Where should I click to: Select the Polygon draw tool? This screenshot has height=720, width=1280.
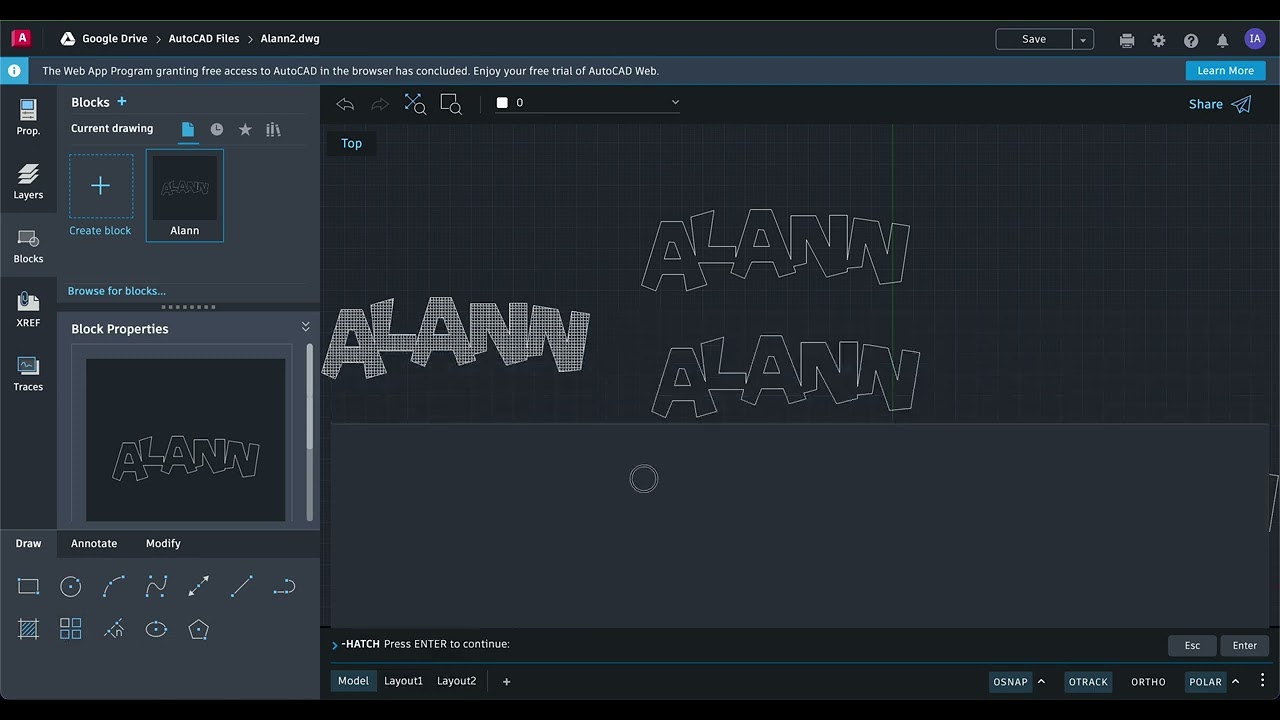[x=199, y=629]
